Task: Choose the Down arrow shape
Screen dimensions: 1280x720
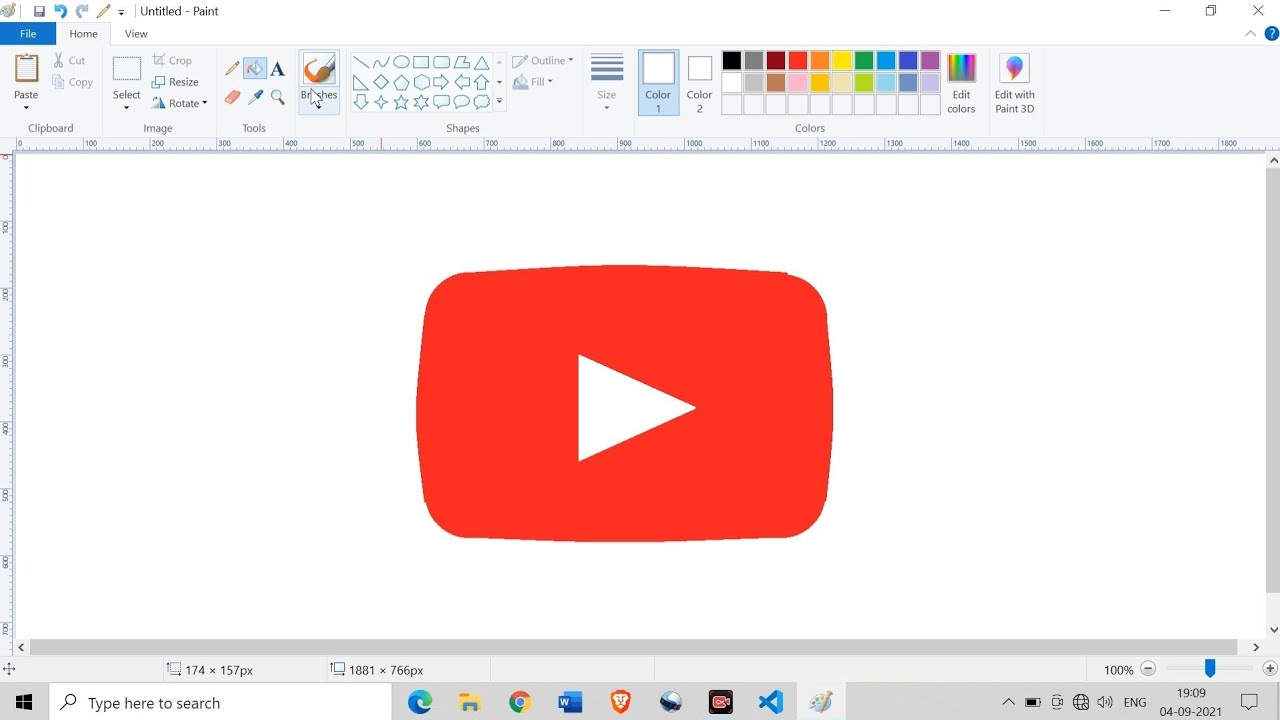Action: (361, 102)
